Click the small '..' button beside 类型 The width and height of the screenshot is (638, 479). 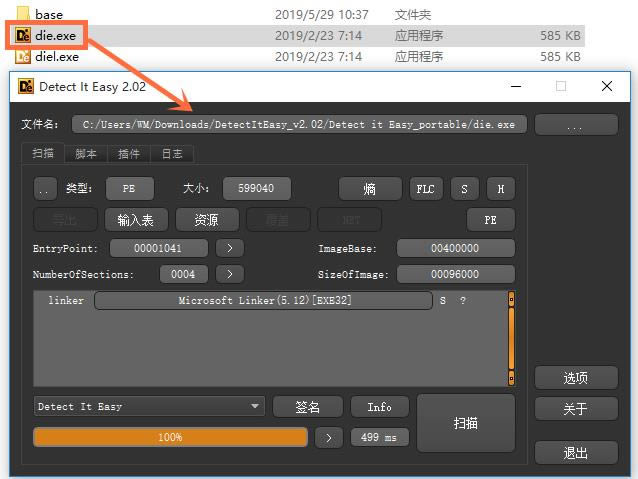45,188
